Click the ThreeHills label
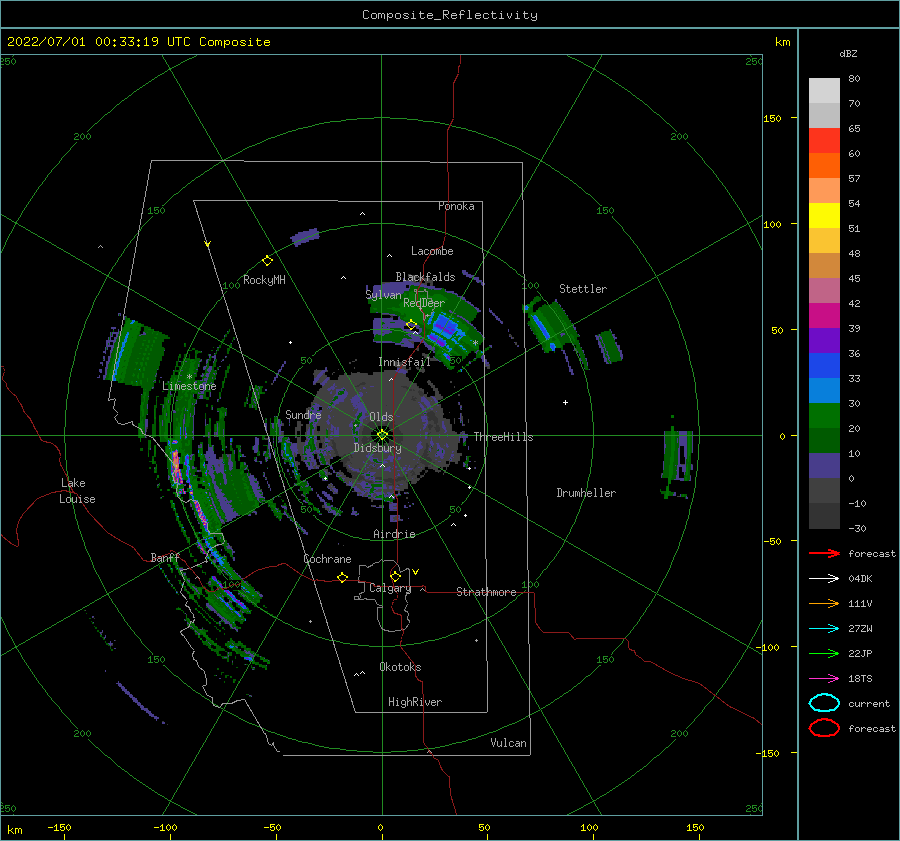900x841 pixels. [x=503, y=437]
